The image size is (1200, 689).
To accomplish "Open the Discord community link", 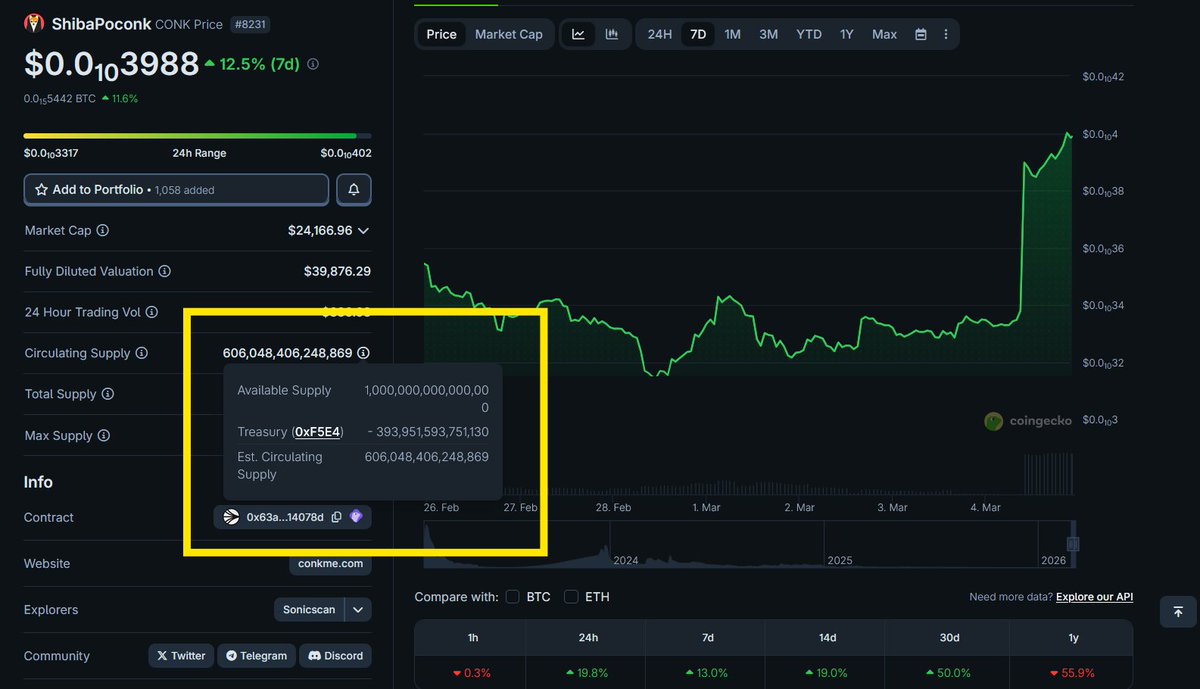I will tap(335, 656).
